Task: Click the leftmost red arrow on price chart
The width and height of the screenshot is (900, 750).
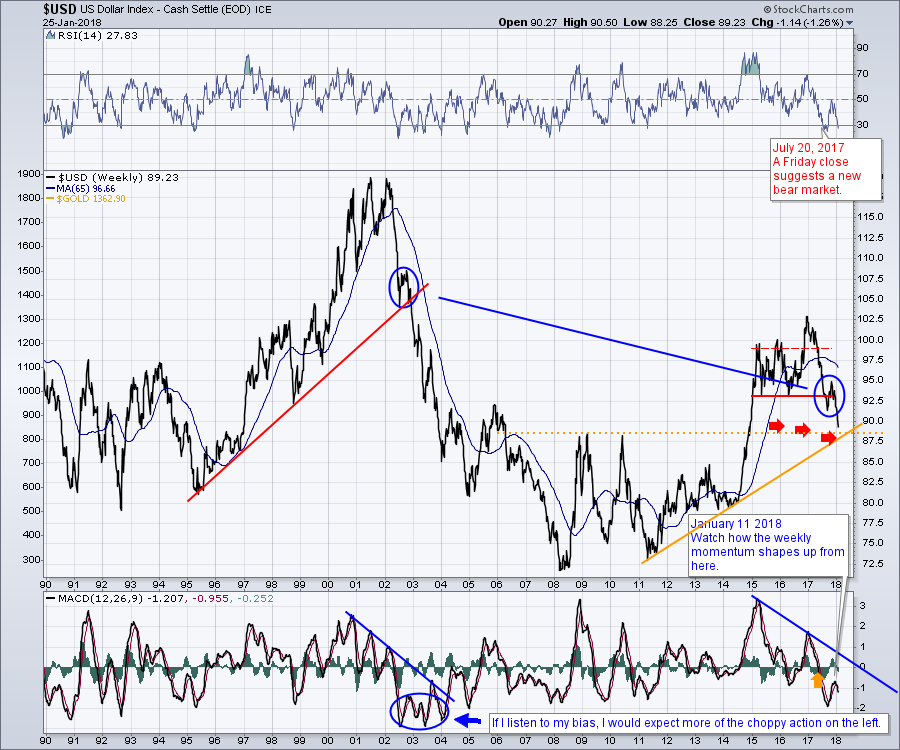Action: coord(777,427)
